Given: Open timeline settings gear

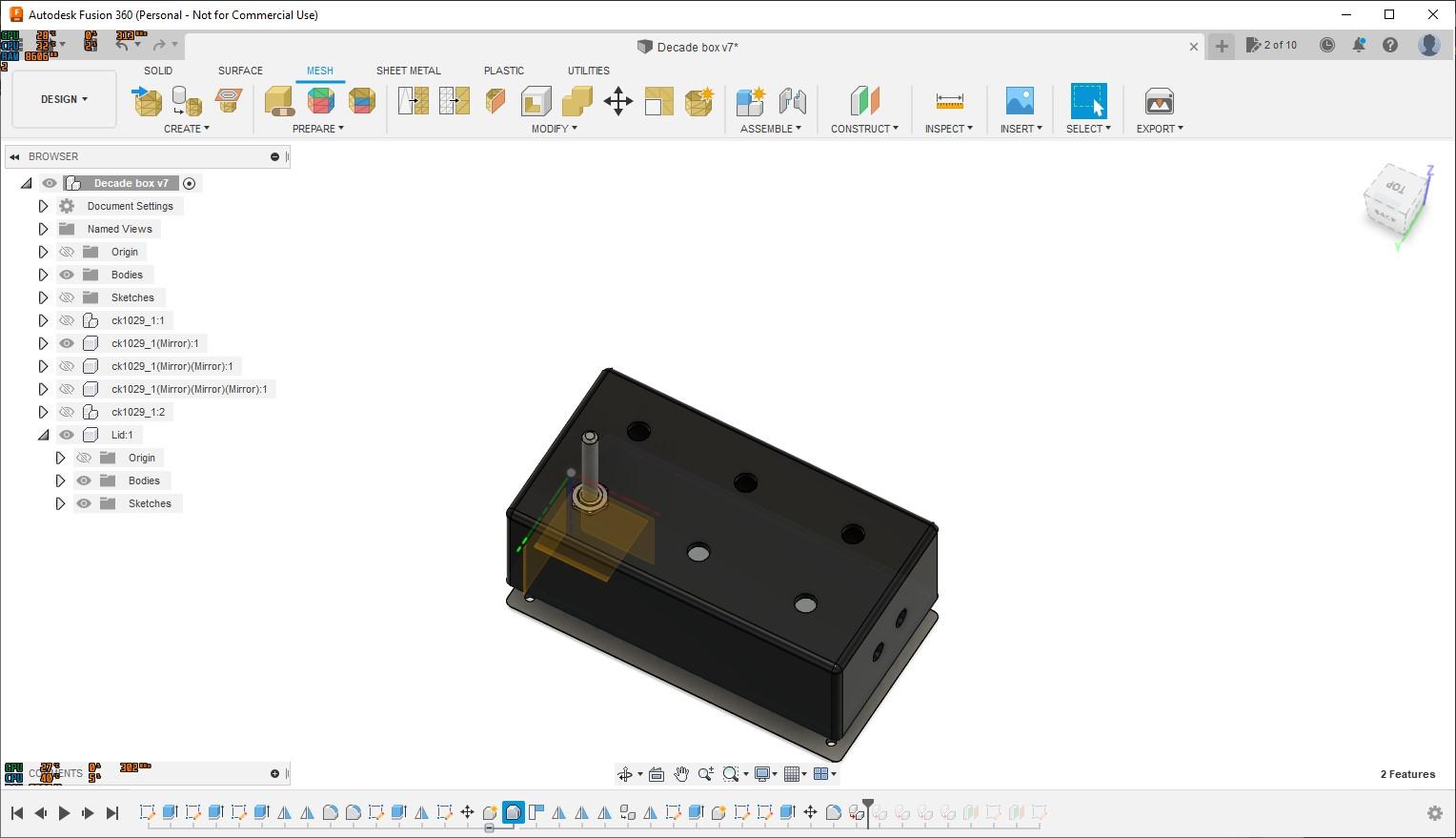Looking at the screenshot, I should (1435, 813).
